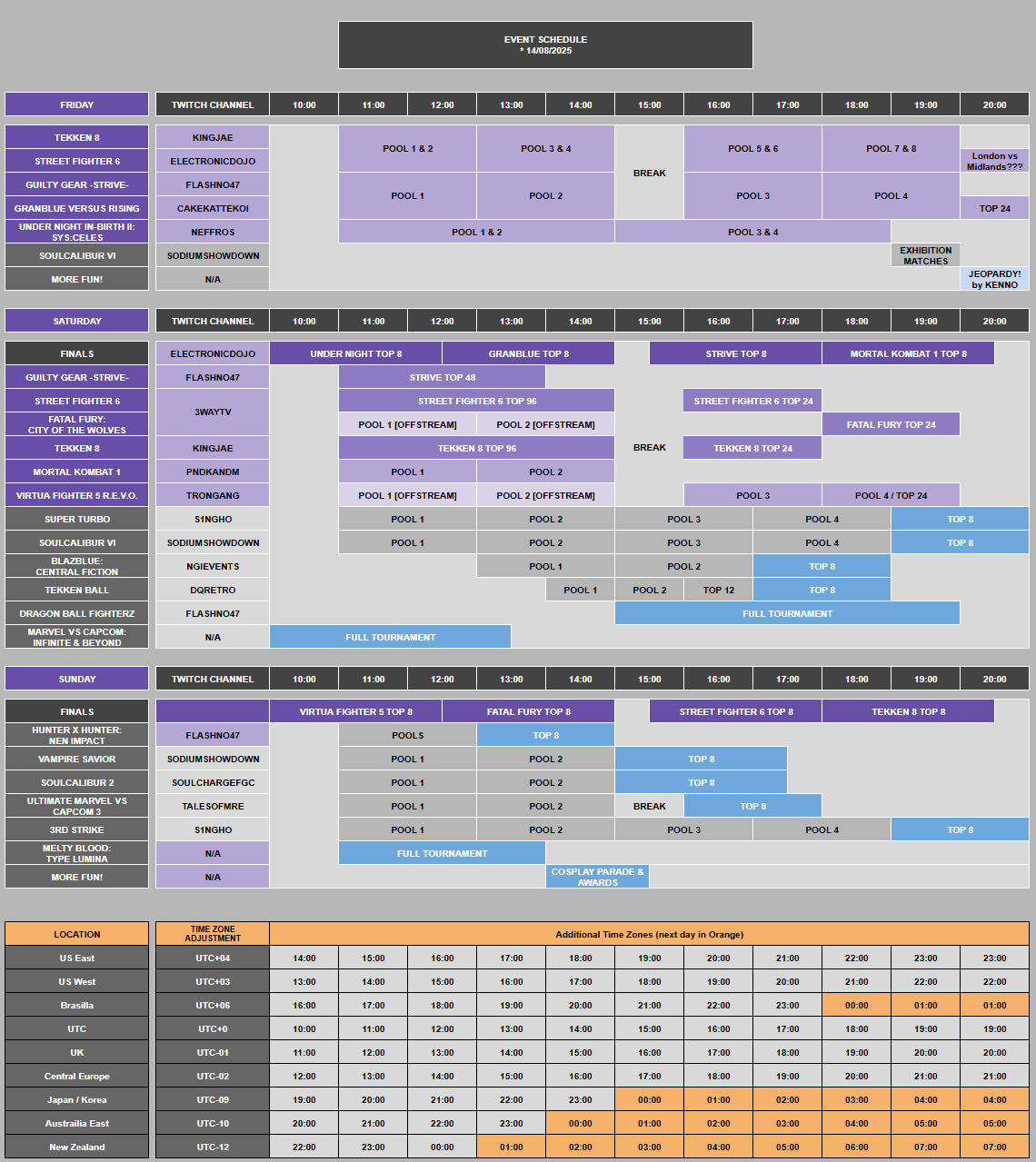Select the 'POOL 7 & 8' block

pyautogui.click(x=891, y=149)
